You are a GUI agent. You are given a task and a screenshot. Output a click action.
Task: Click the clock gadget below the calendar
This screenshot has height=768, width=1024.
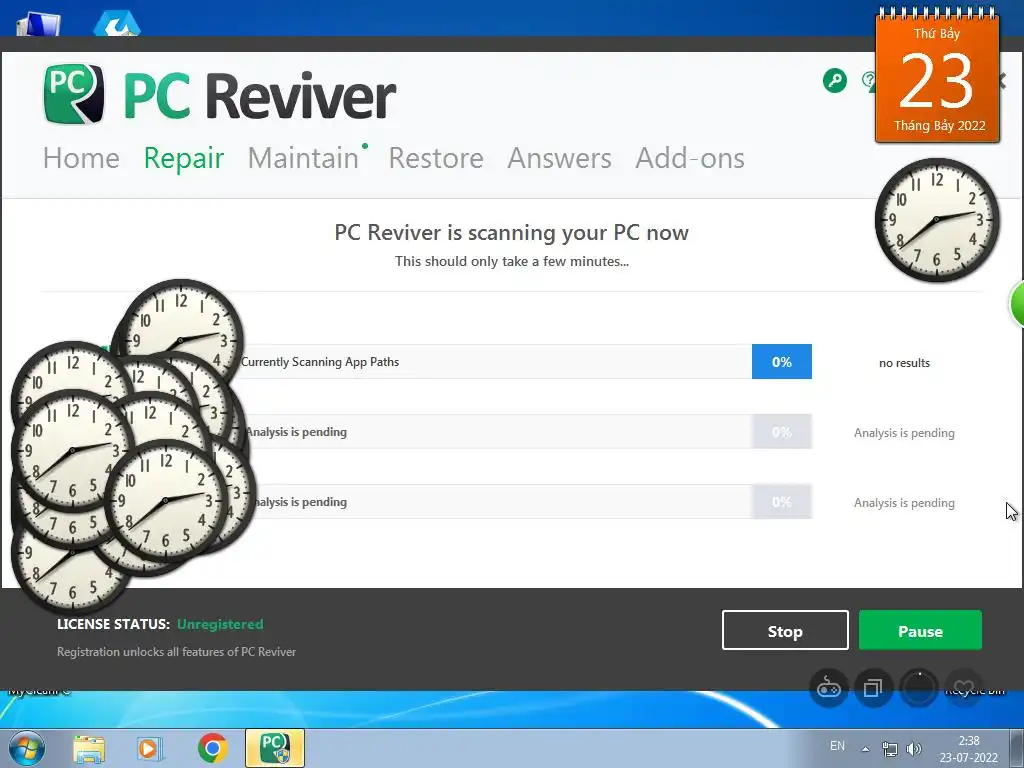pyautogui.click(x=937, y=220)
